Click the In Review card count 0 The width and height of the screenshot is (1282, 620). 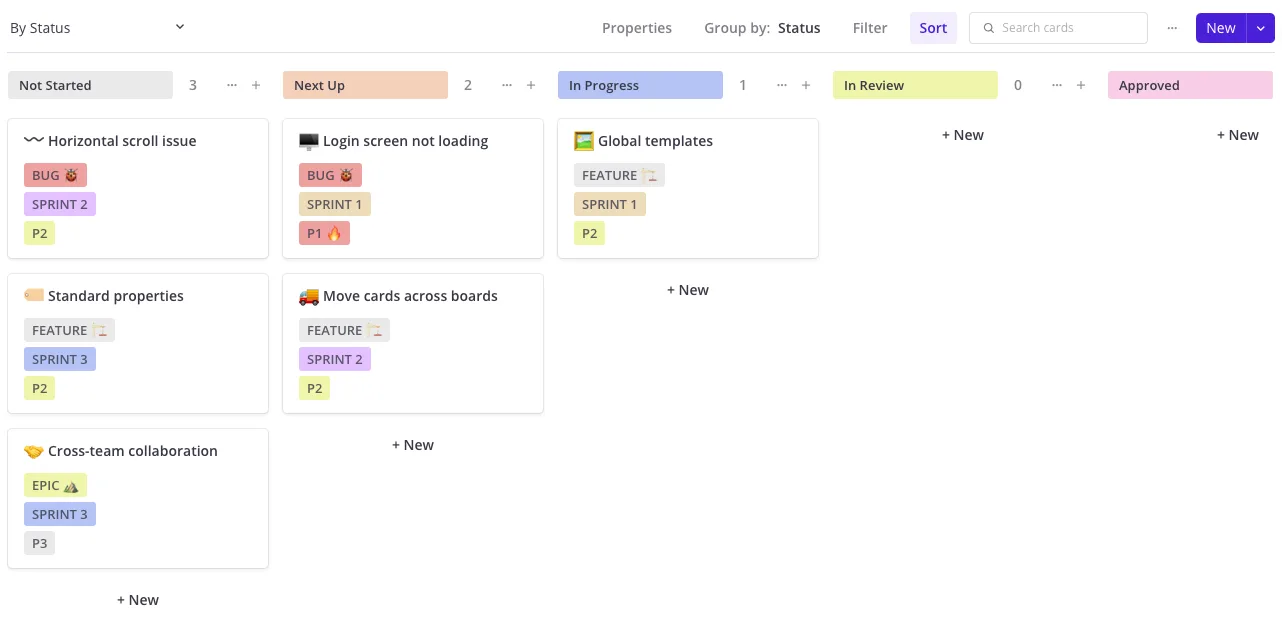[x=1018, y=85]
